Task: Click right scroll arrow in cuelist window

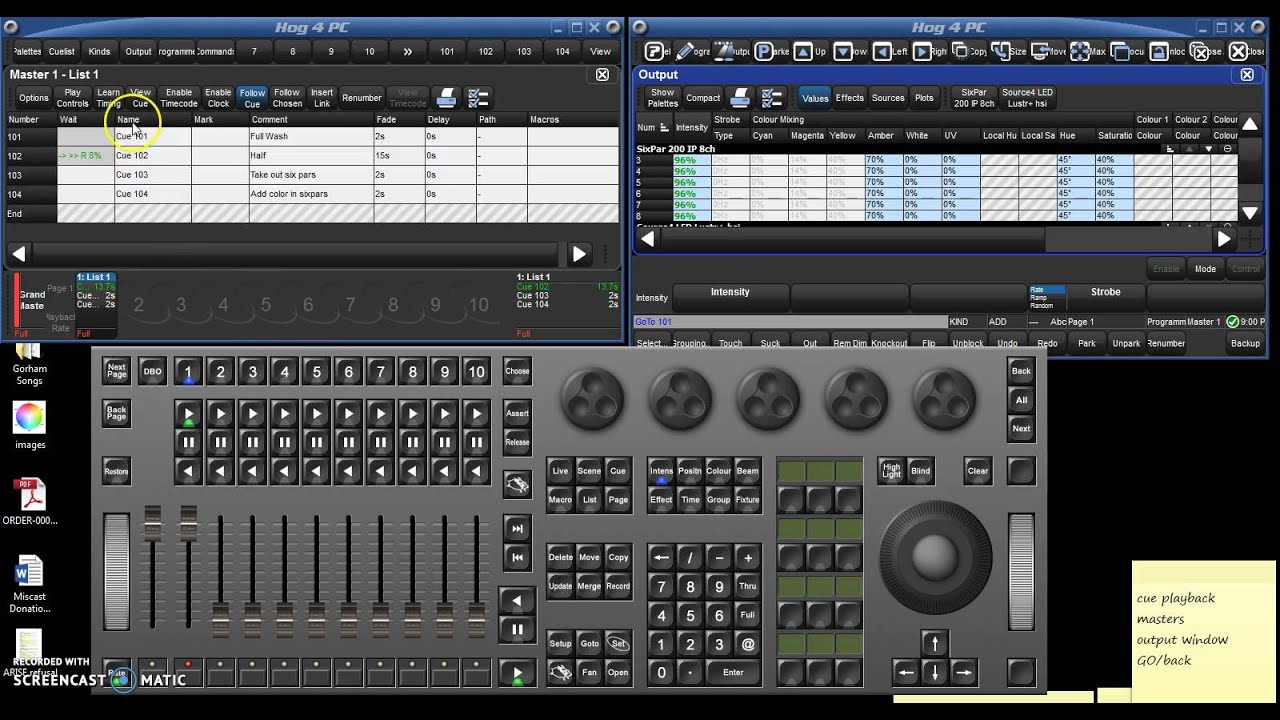Action: [x=579, y=254]
